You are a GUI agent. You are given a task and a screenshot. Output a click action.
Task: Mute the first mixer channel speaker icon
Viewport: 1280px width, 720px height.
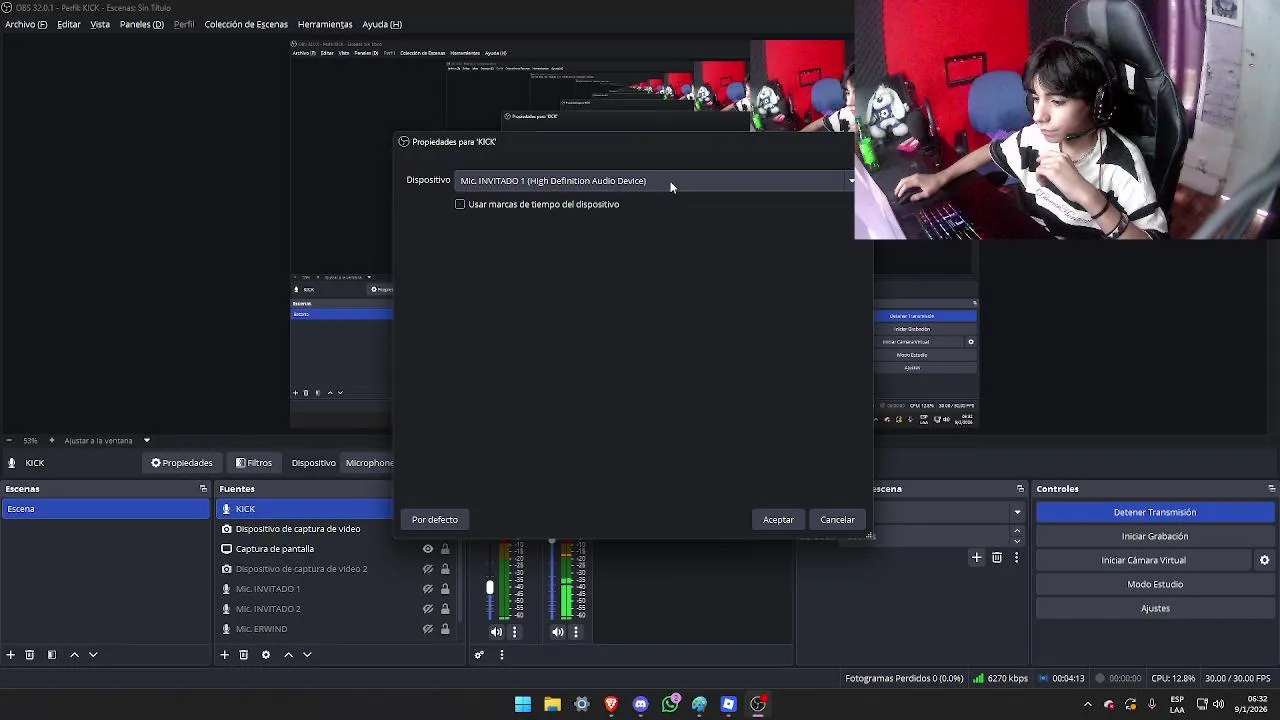[497, 631]
